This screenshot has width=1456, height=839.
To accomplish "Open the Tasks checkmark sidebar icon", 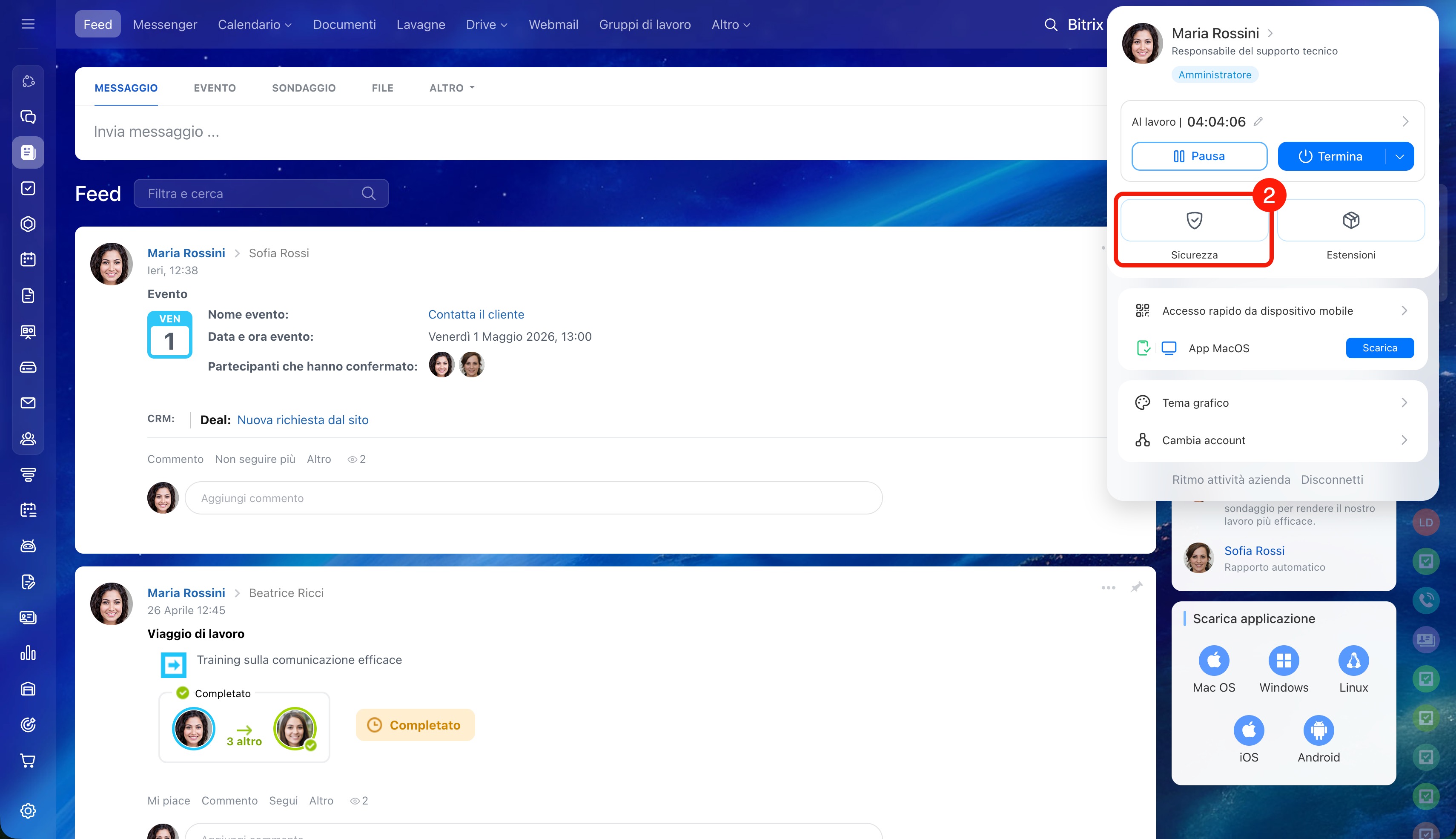I will (28, 188).
